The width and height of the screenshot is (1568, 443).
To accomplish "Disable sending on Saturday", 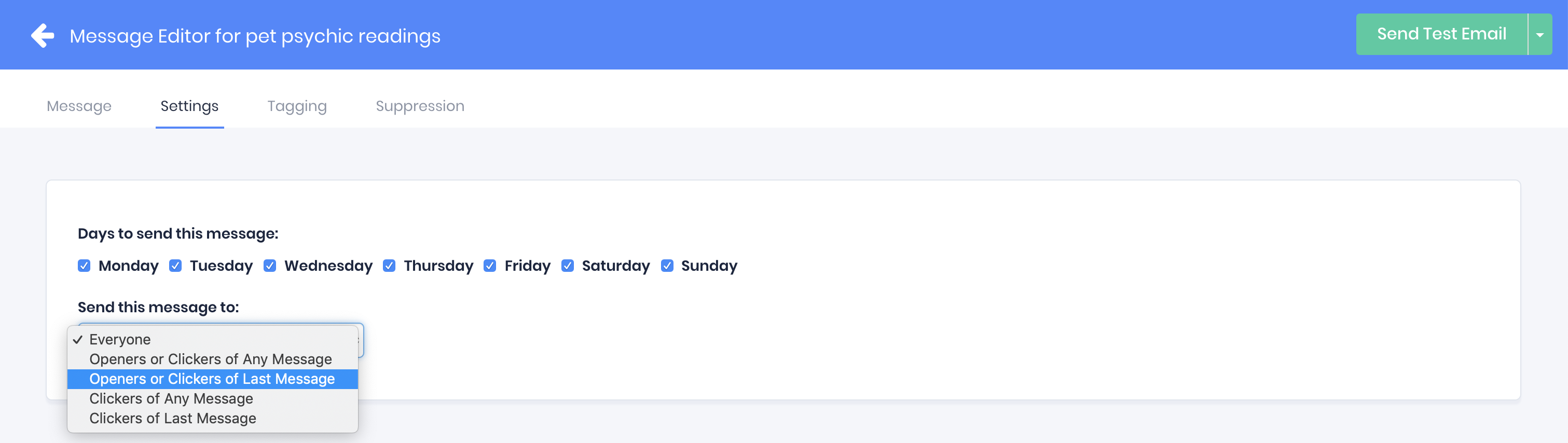I will click(567, 266).
